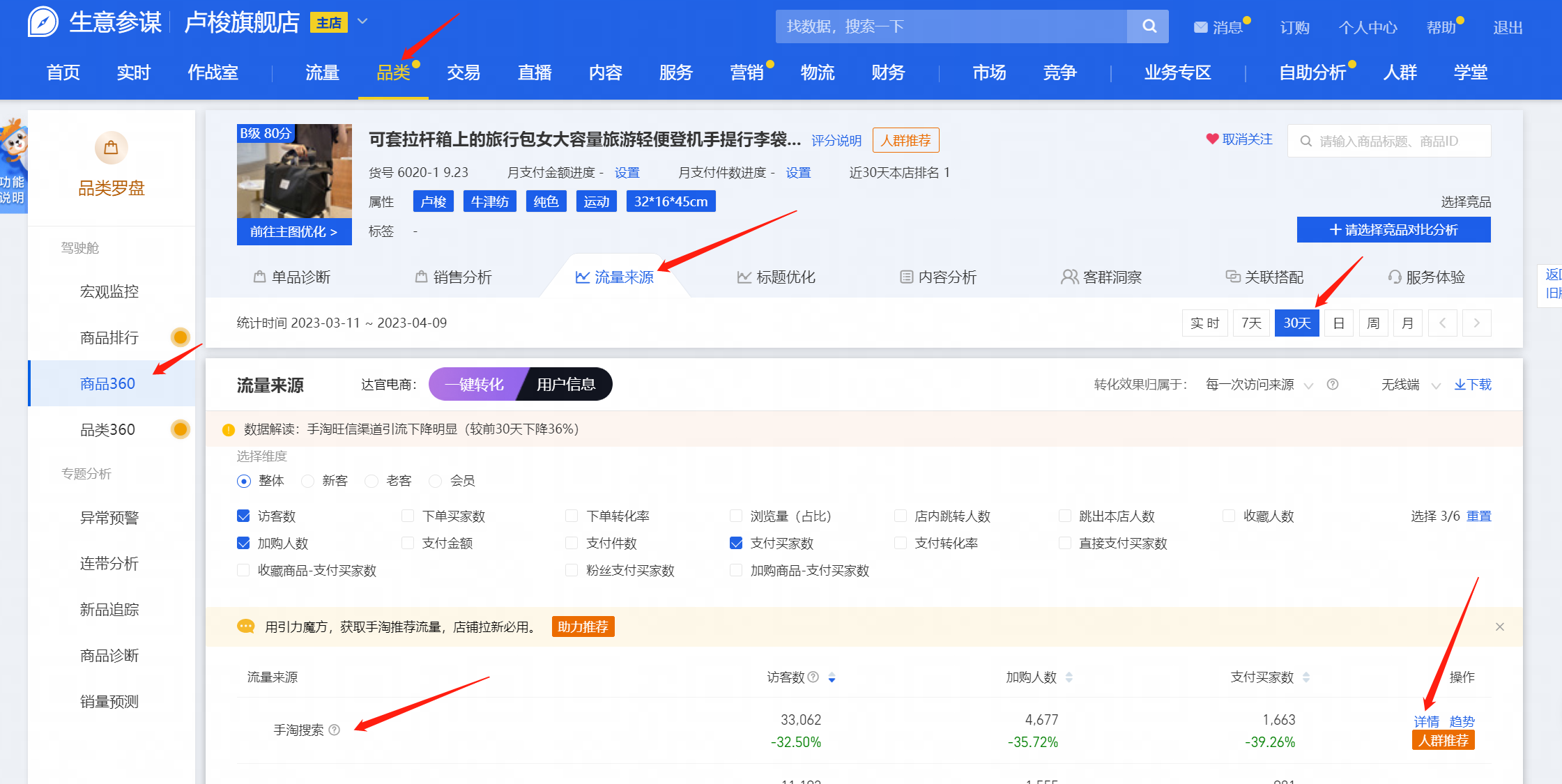Sort by 访客数 column arrow
Screen dimensions: 1562x784
point(832,677)
